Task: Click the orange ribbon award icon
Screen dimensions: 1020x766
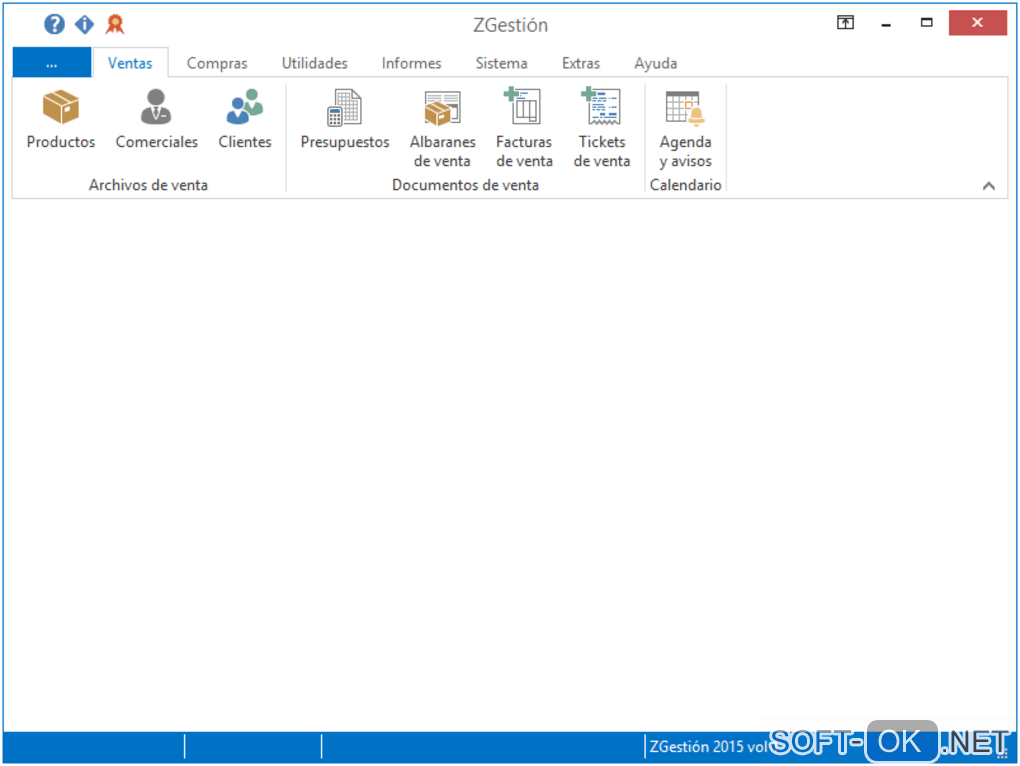Action: tap(115, 24)
